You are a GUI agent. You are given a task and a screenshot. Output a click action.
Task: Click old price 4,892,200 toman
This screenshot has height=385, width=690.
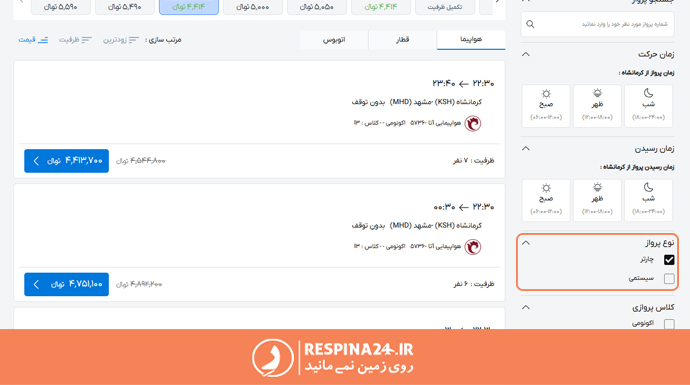pos(139,285)
